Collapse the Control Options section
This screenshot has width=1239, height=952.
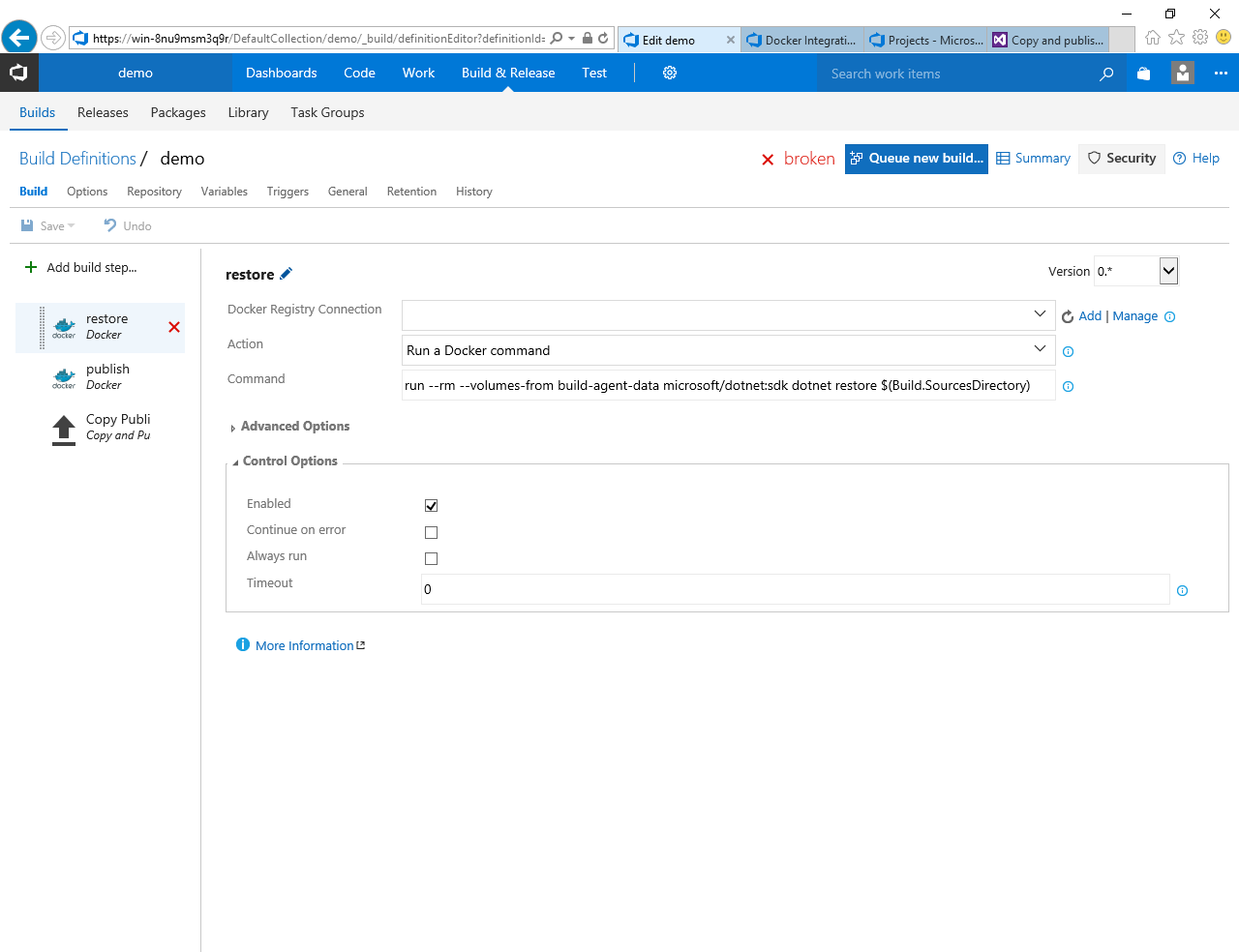285,461
